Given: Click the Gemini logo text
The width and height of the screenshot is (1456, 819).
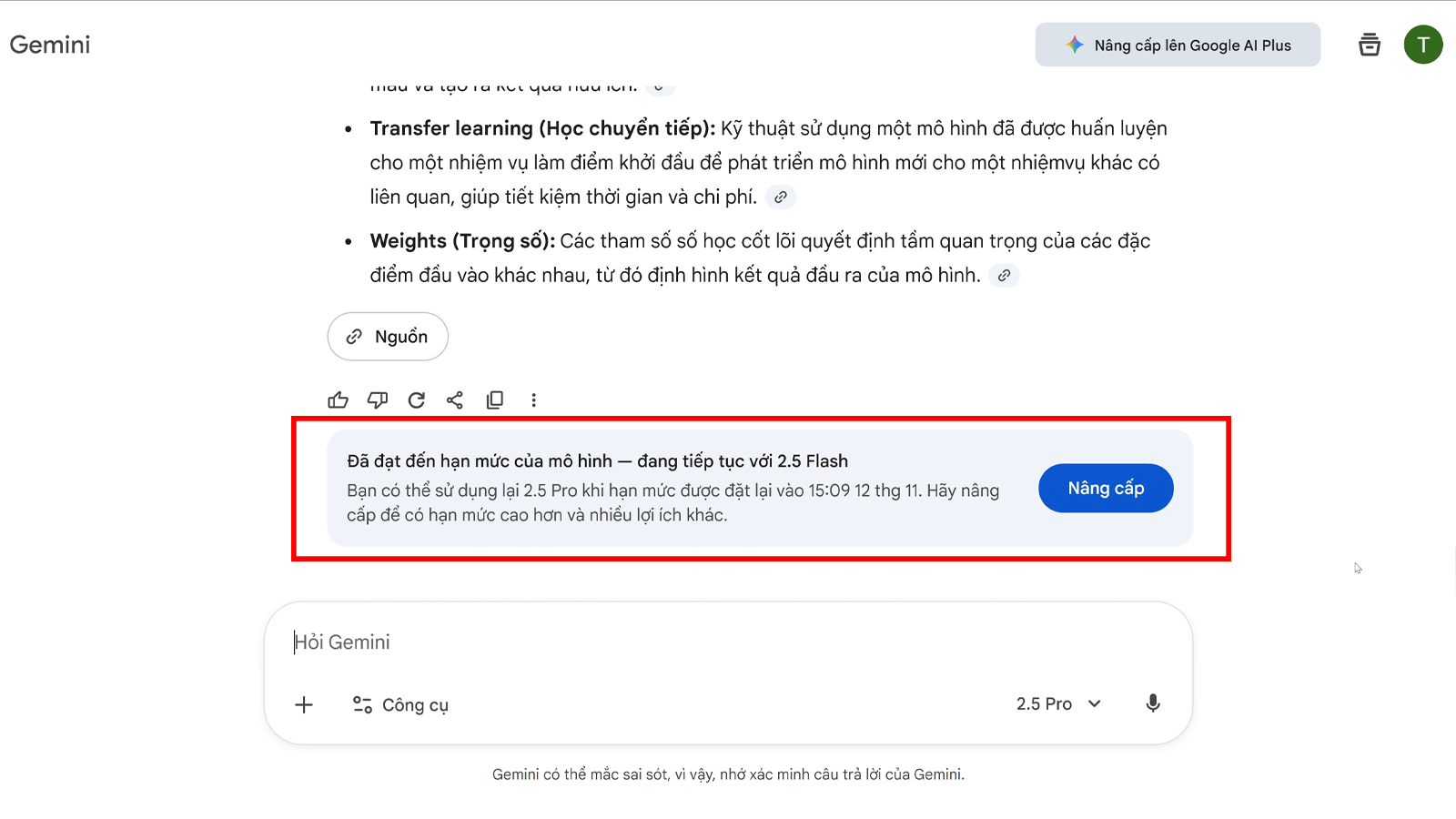Looking at the screenshot, I should [x=50, y=45].
